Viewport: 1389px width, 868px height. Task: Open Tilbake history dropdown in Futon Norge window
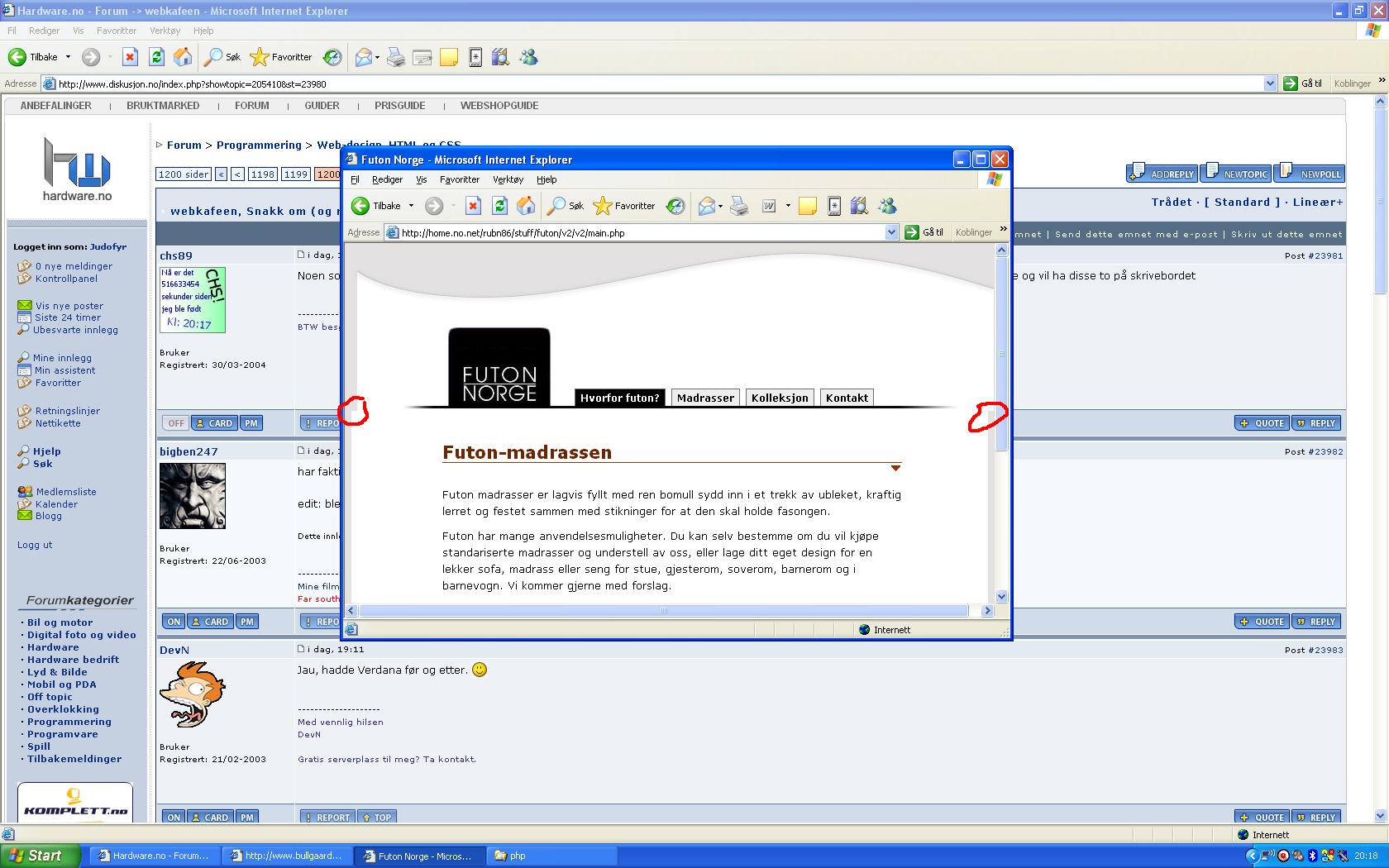pyautogui.click(x=411, y=206)
